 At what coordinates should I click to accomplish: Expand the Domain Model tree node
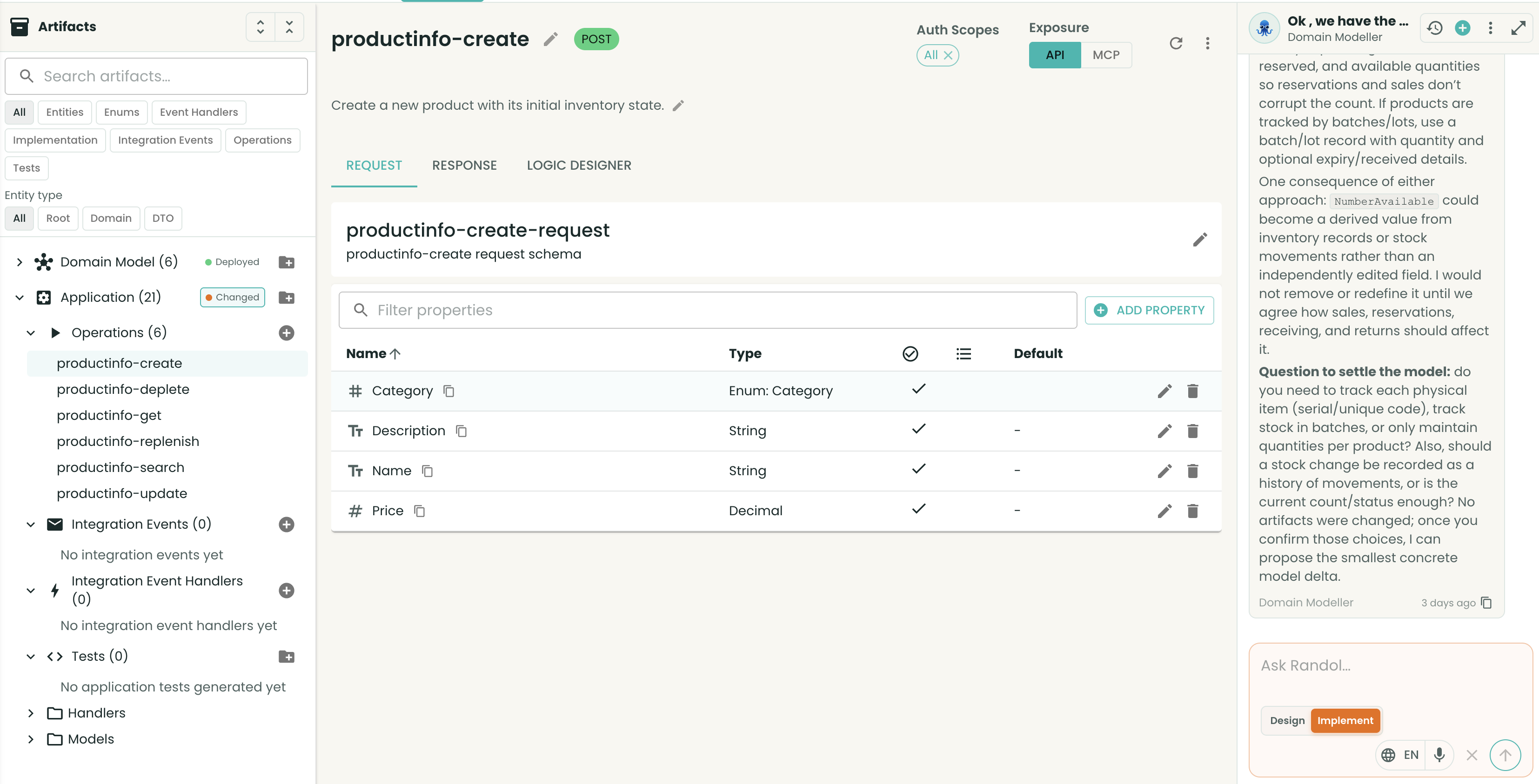20,262
